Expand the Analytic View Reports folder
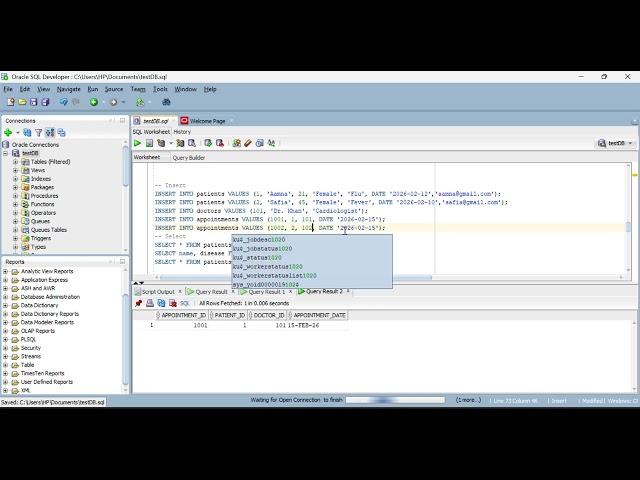This screenshot has width=640, height=480. (6, 271)
